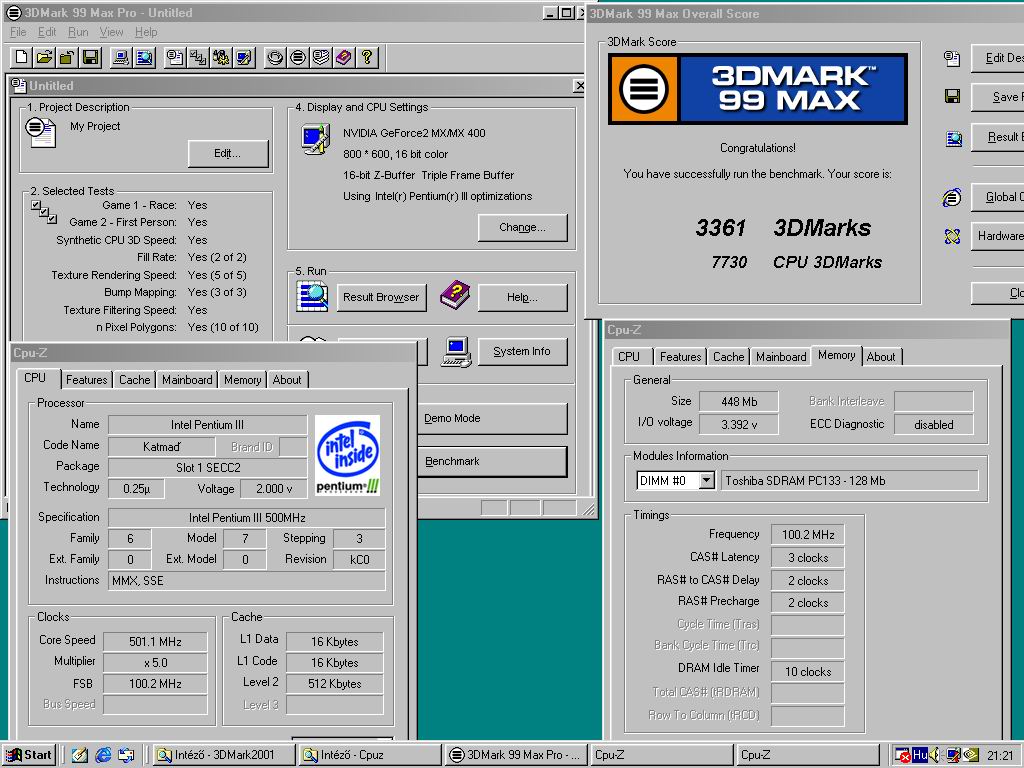
Task: Open the Edit menu
Action: 47,32
